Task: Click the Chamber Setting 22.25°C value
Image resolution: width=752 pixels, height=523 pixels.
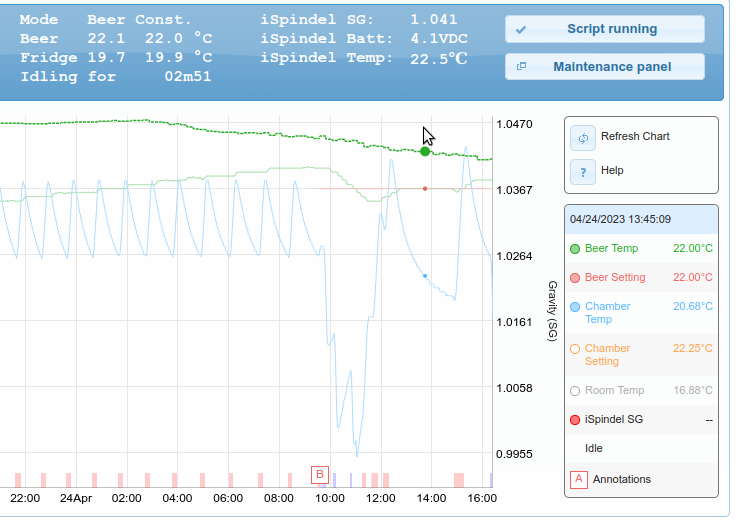Action: [693, 348]
